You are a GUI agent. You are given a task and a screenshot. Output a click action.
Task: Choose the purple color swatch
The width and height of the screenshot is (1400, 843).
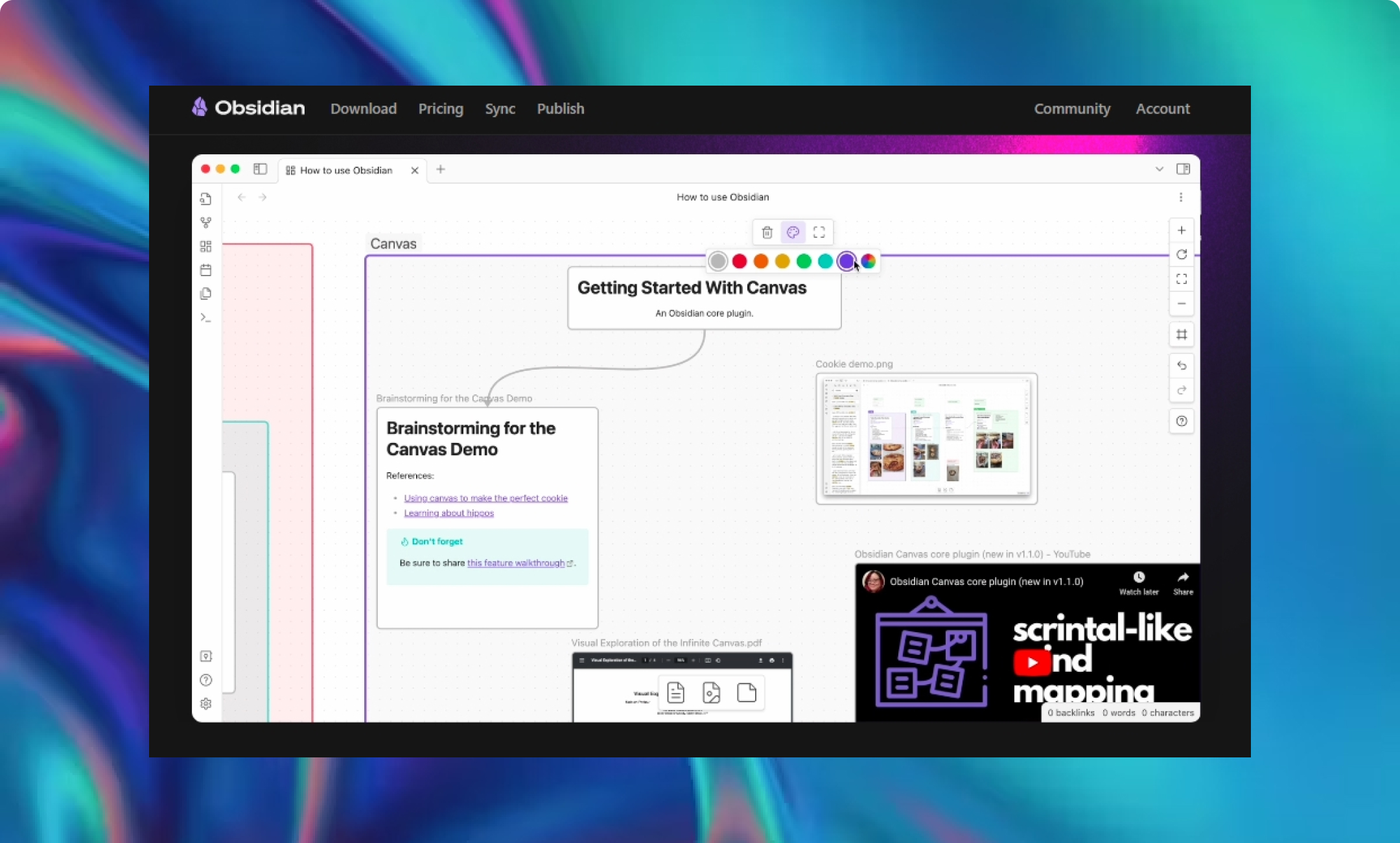pos(846,261)
